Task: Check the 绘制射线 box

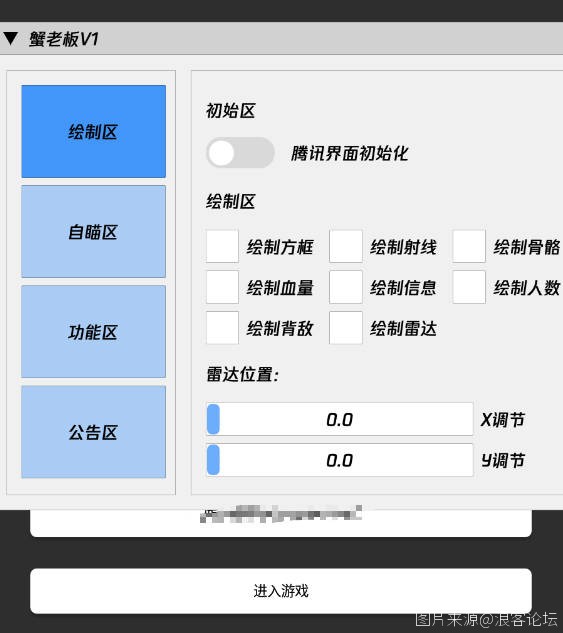Action: point(346,246)
